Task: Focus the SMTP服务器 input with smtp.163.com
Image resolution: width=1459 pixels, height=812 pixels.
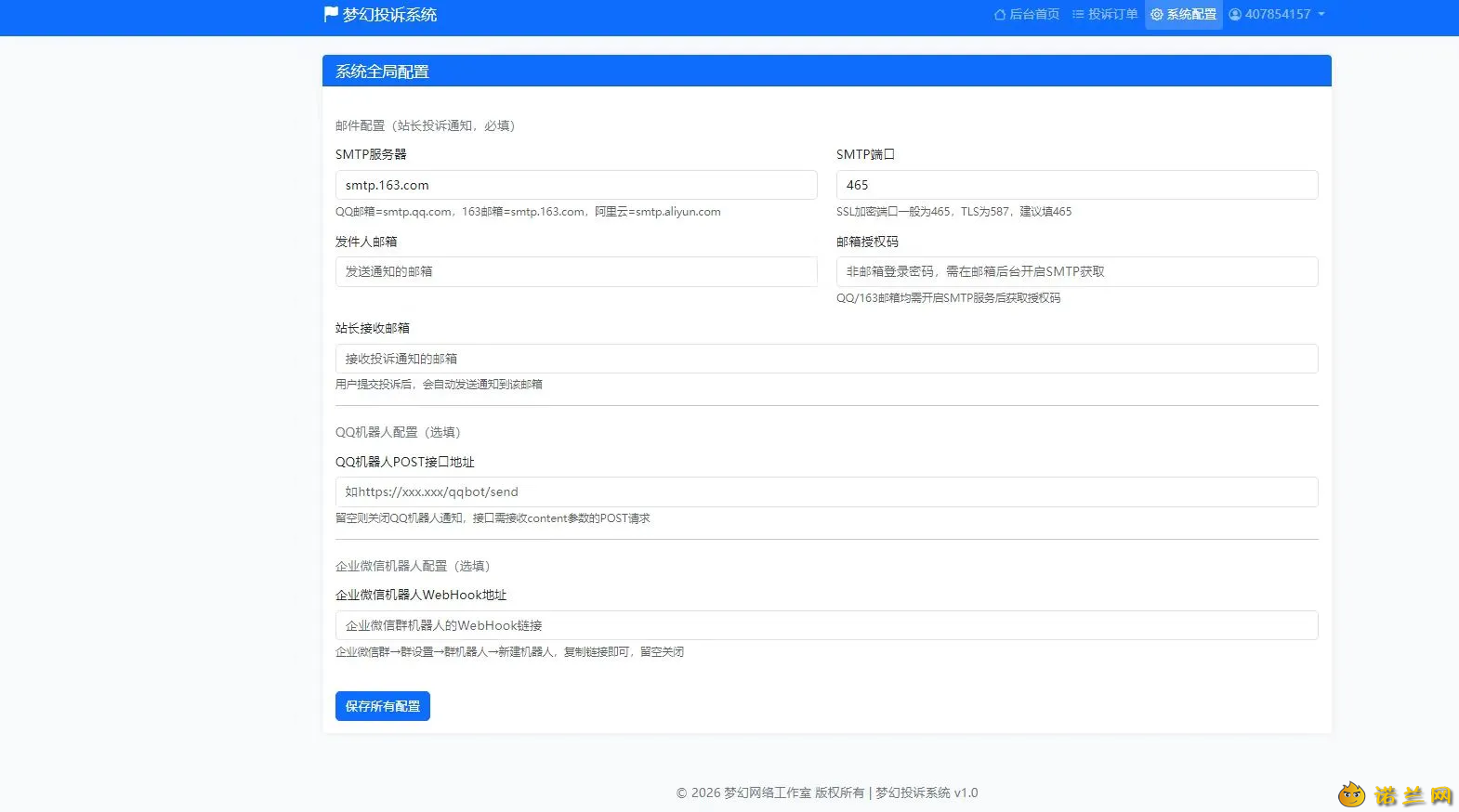Action: 576,185
